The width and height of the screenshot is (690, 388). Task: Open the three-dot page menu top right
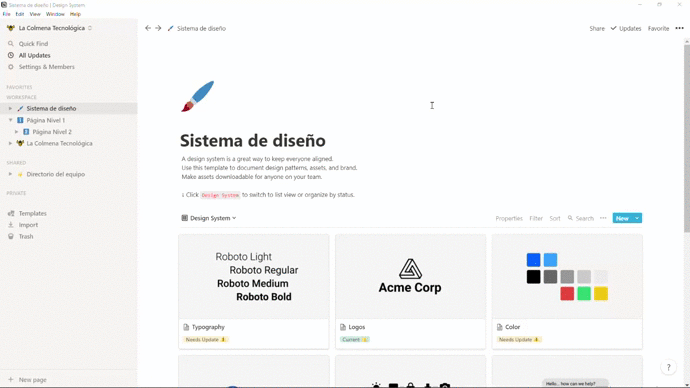click(x=679, y=28)
